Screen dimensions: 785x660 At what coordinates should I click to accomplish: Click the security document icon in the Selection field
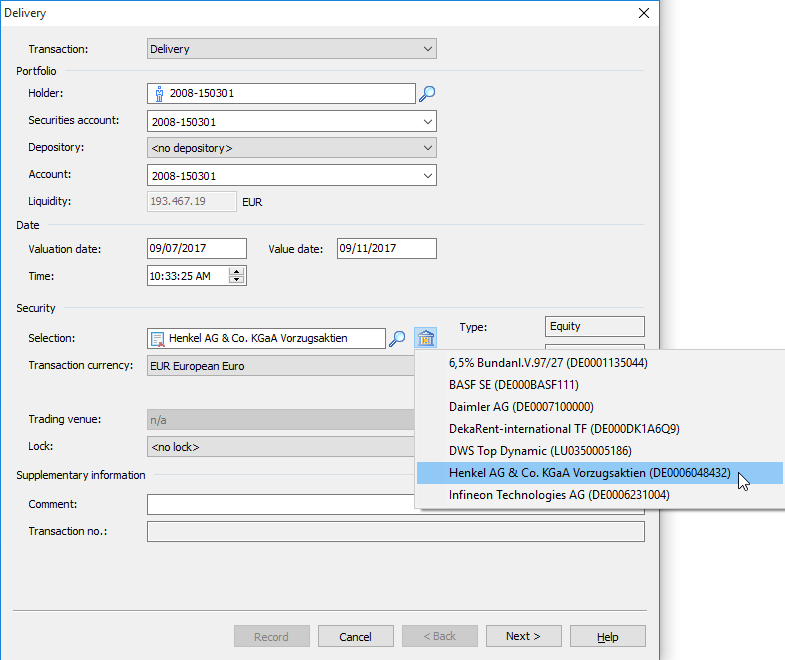158,338
